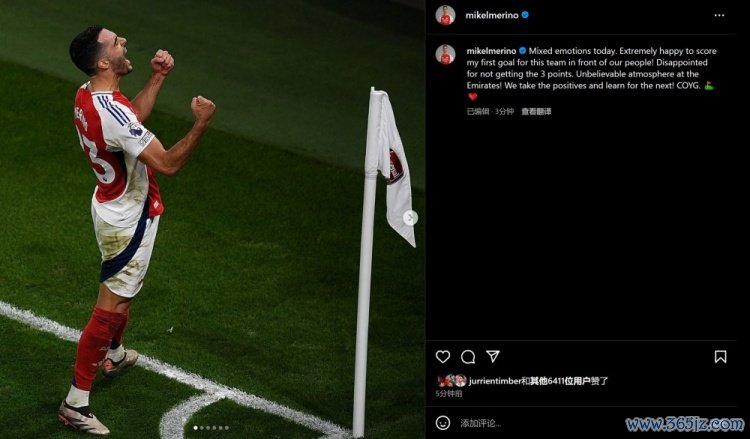Click the verified badge next to the caption username

[x=522, y=51]
